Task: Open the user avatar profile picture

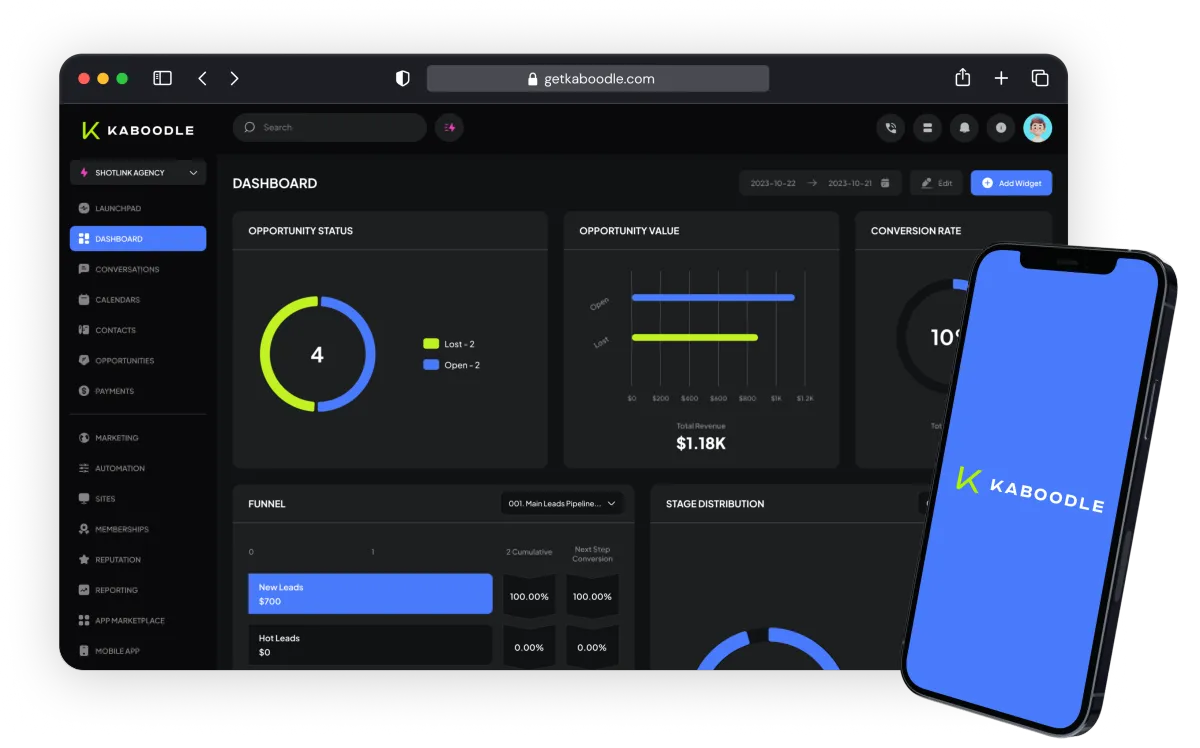Action: pyautogui.click(x=1038, y=128)
